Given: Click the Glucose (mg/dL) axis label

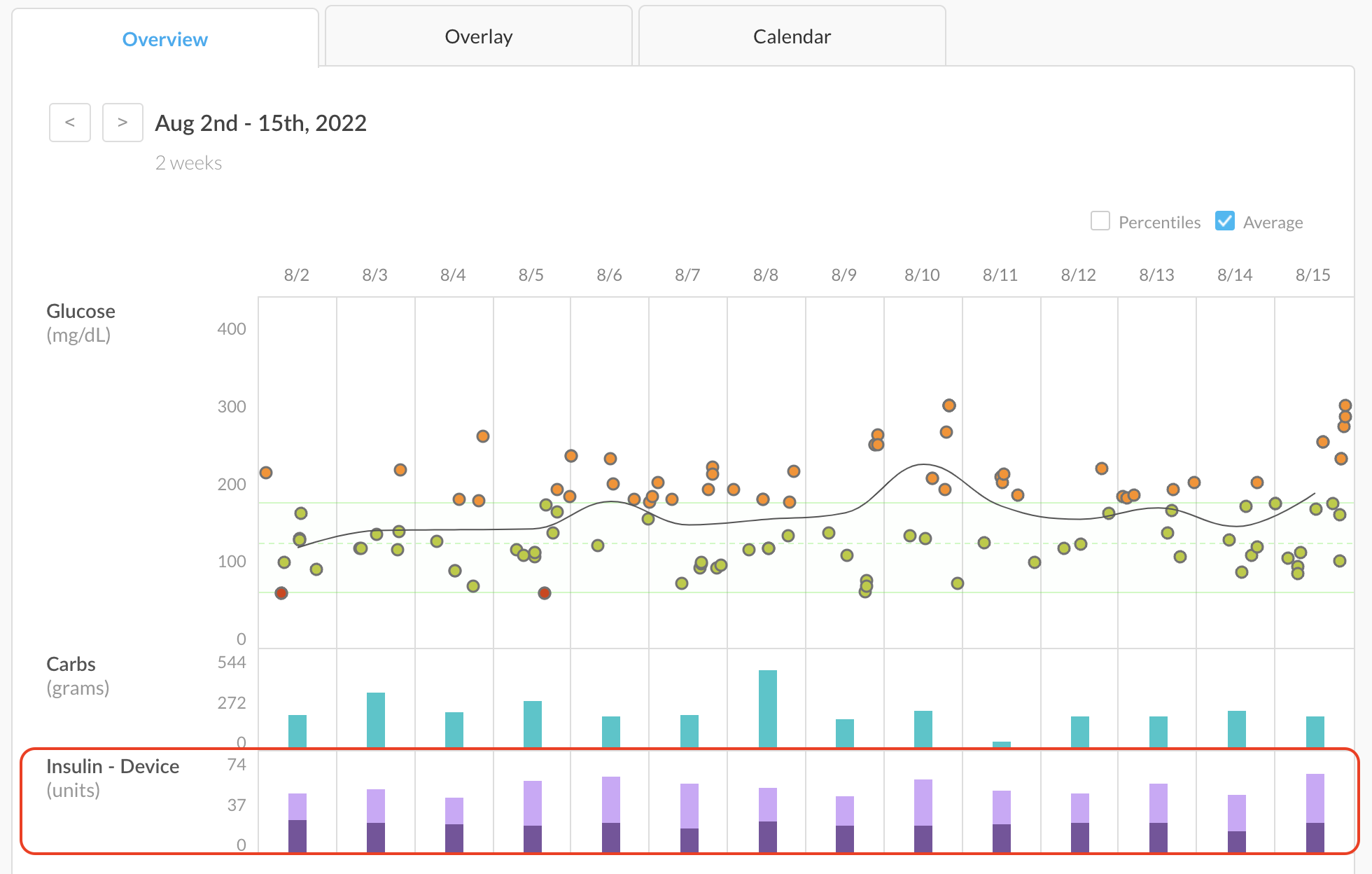Looking at the screenshot, I should [80, 322].
